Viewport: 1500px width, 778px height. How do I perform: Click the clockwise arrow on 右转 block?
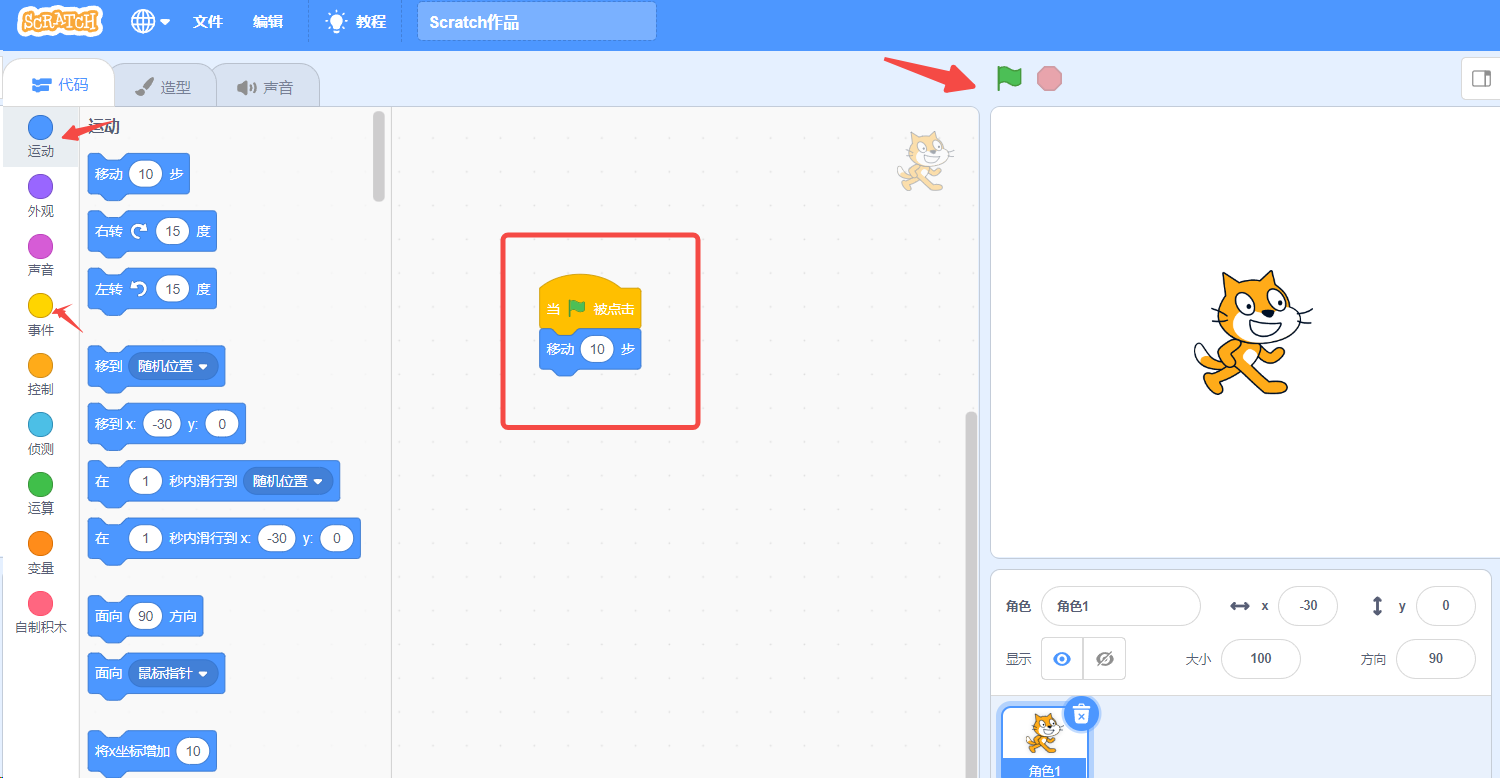tap(139, 231)
